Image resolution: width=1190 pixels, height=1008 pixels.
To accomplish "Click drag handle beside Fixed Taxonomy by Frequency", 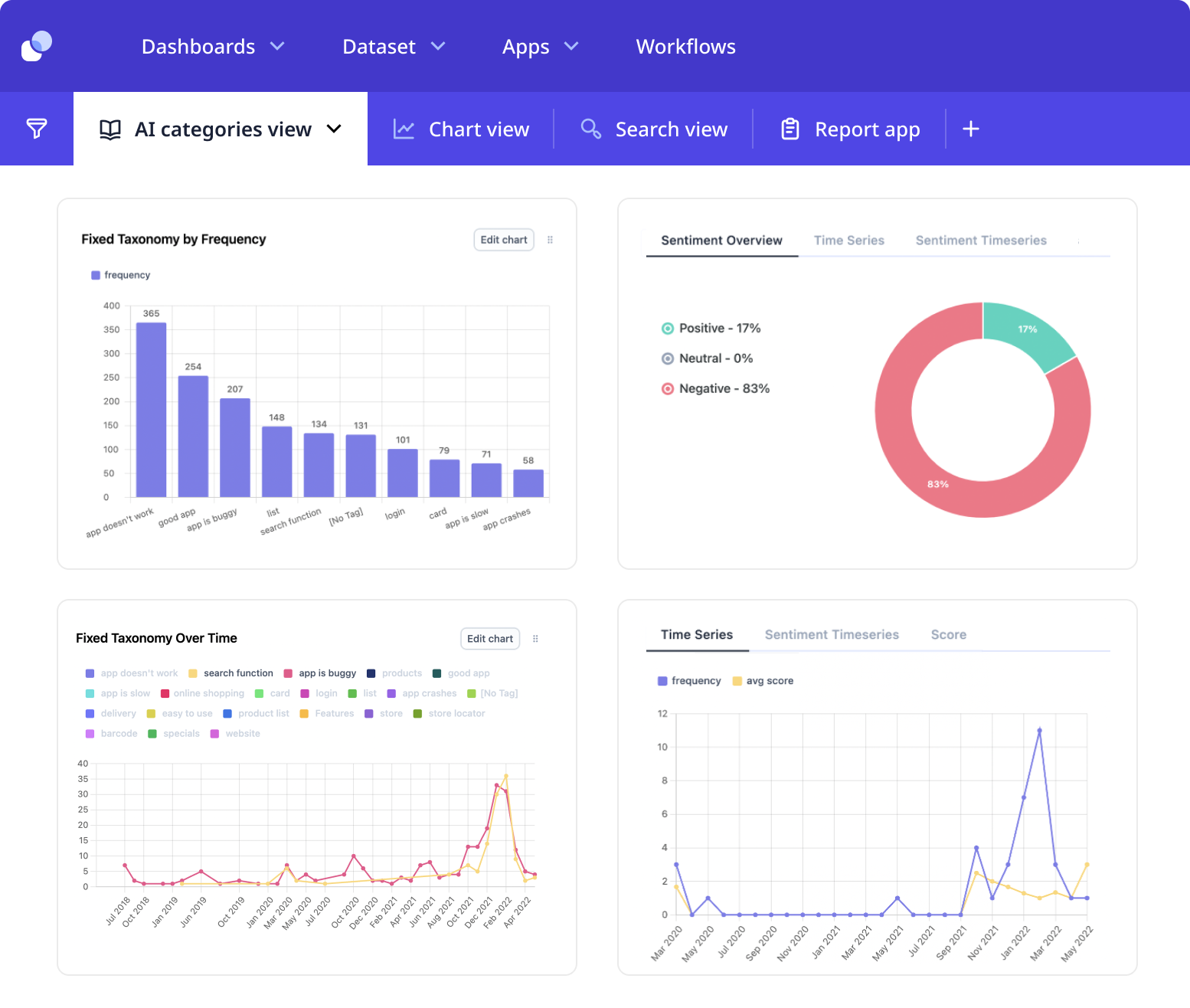I will (x=550, y=240).
